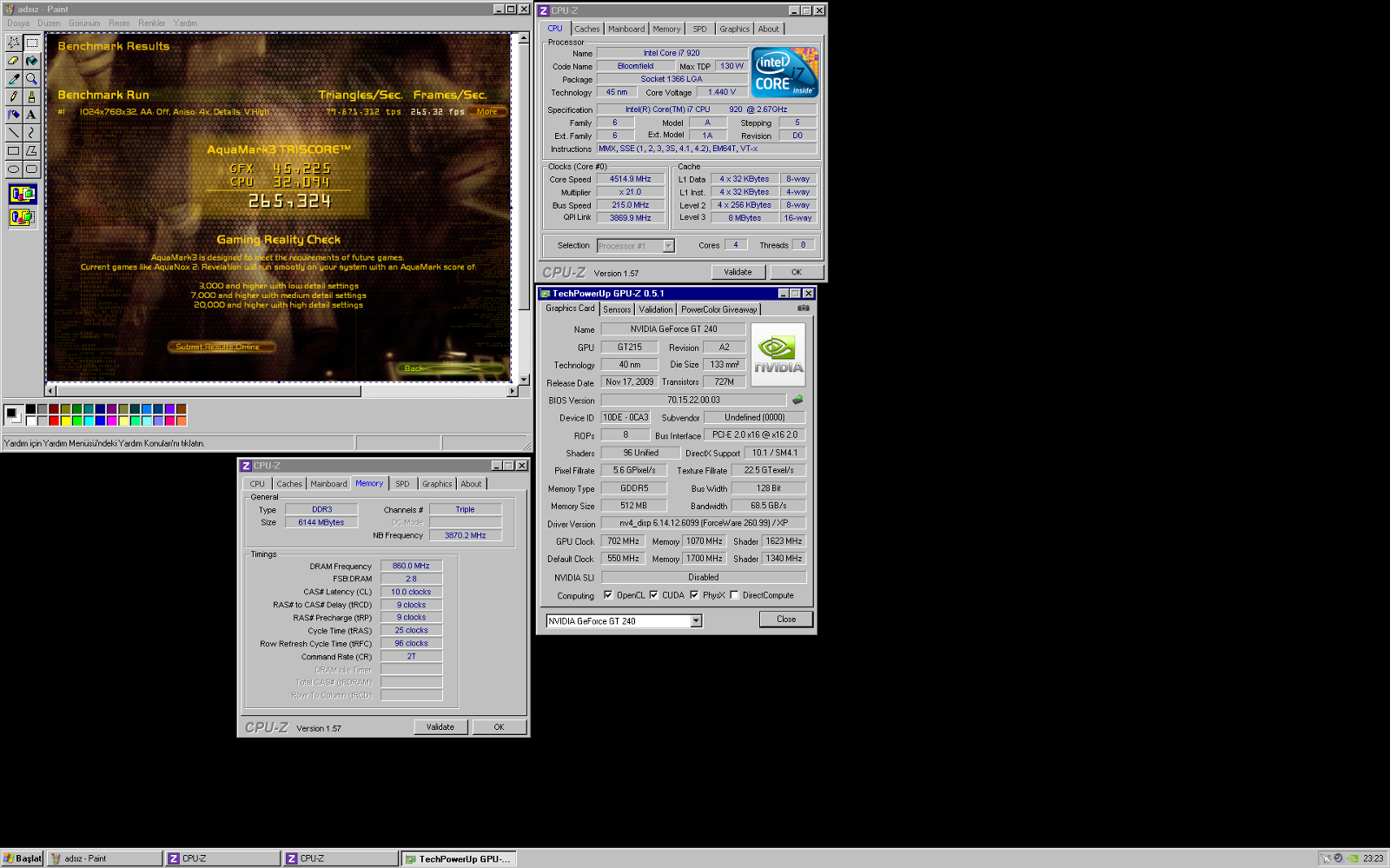This screenshot has width=1390, height=868.
Task: Select the Free-Form Select tool in Paint
Action: click(13, 42)
